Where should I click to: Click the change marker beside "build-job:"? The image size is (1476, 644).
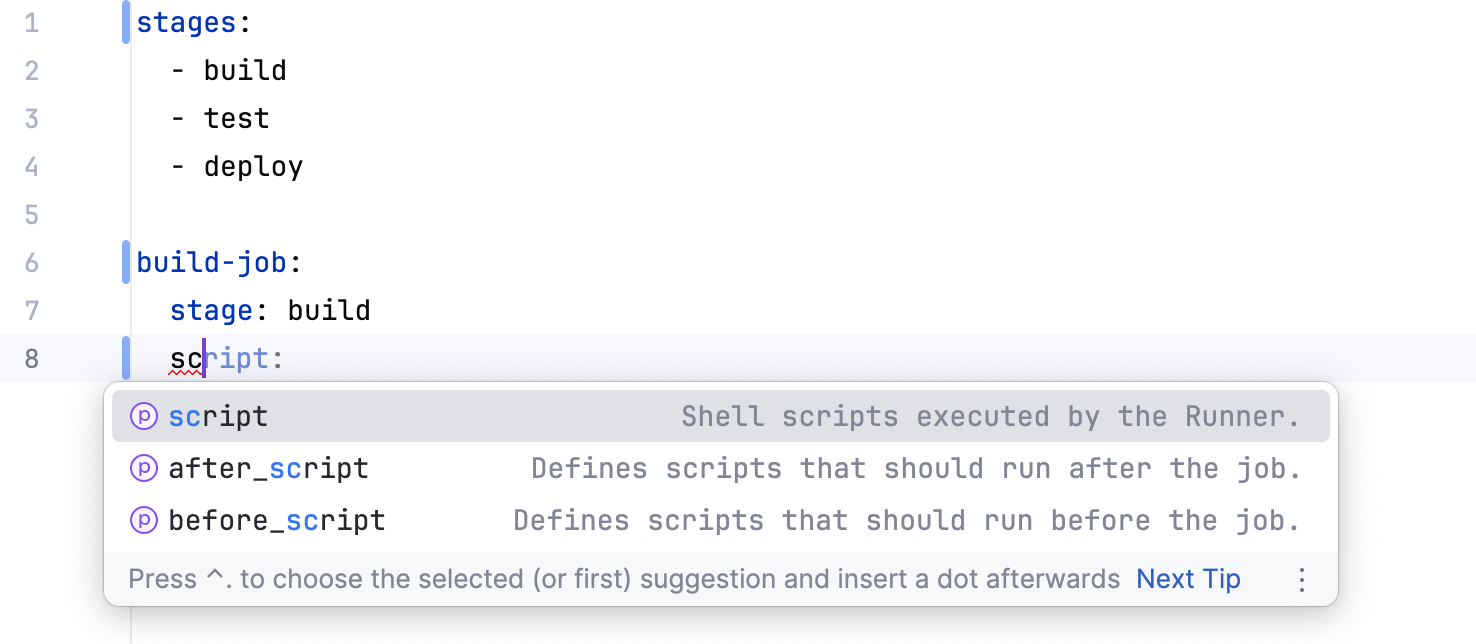[x=123, y=262]
